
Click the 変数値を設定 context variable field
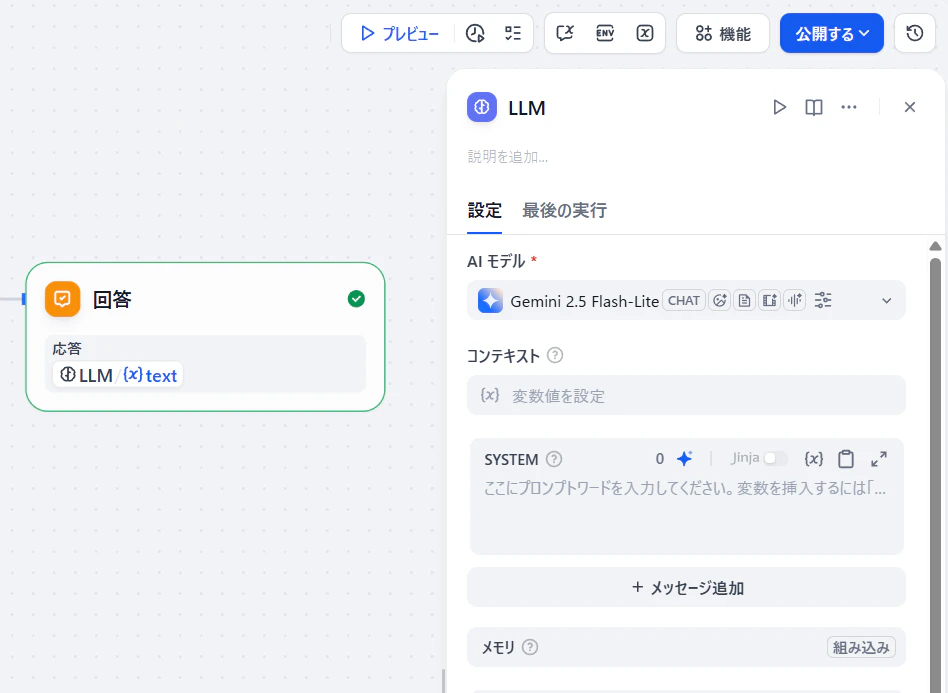(686, 395)
